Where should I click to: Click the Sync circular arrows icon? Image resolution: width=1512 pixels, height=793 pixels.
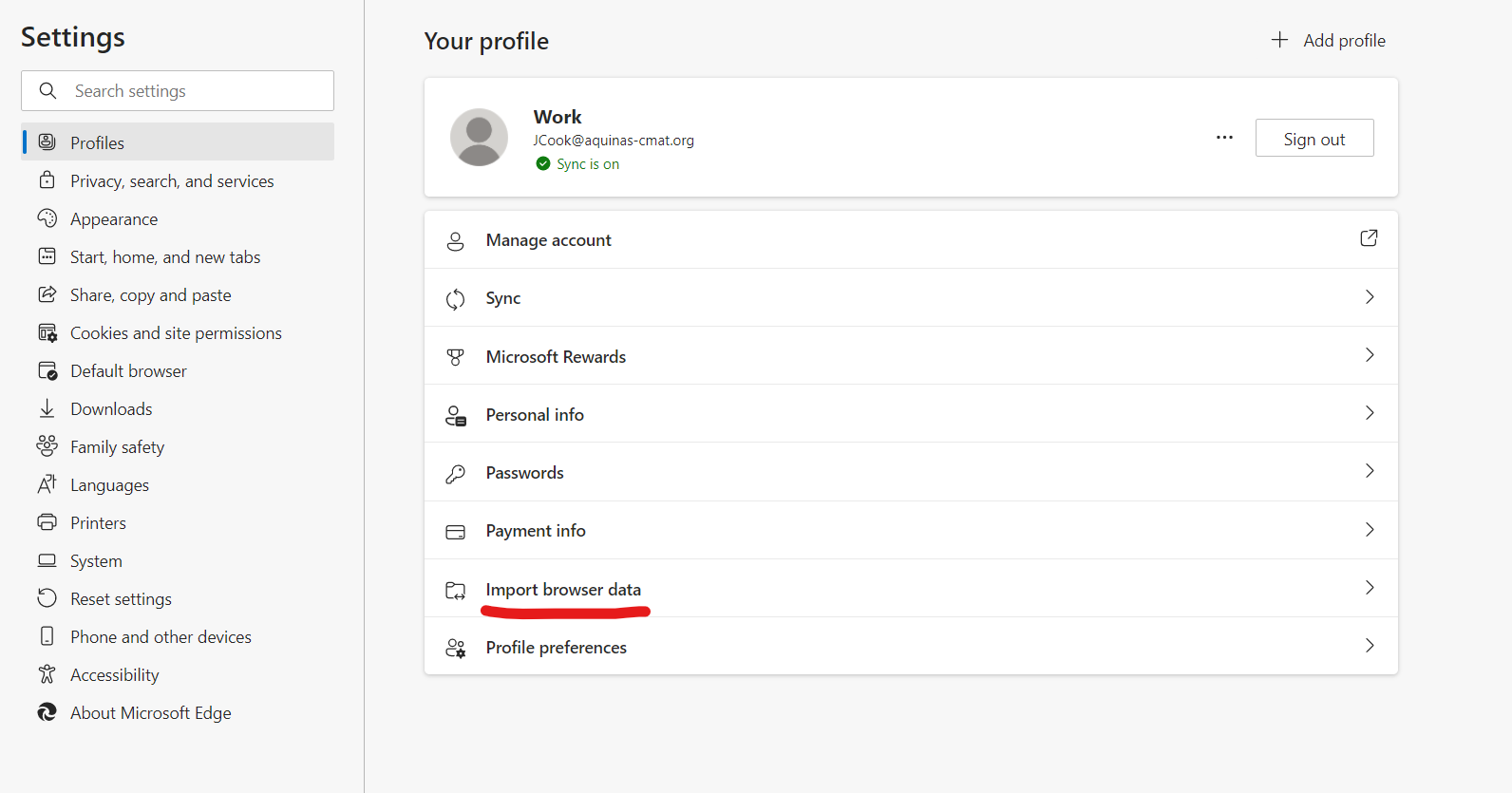tap(455, 299)
